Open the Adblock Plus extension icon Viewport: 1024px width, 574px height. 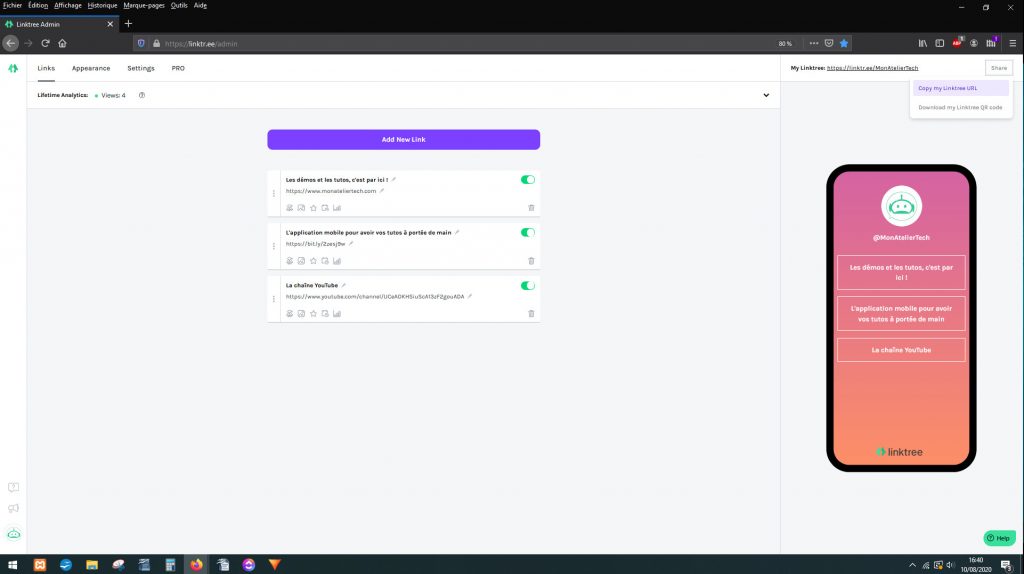tap(957, 43)
